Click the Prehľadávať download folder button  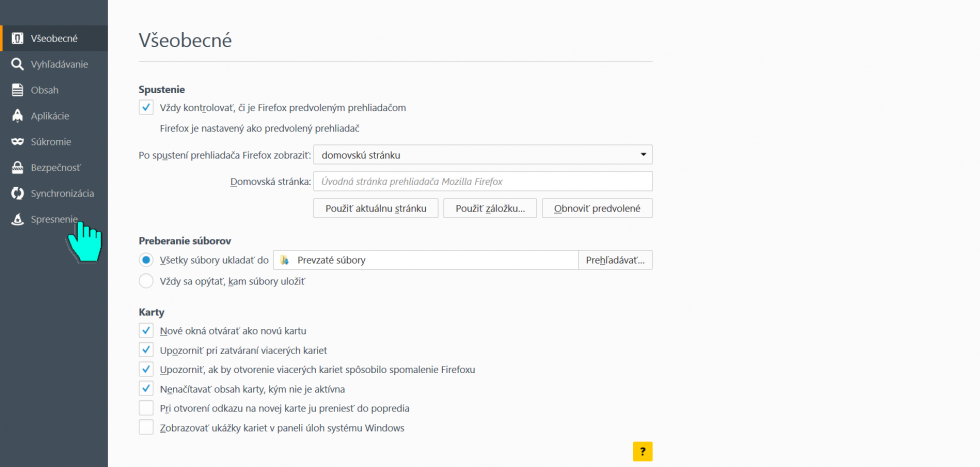(x=615, y=260)
